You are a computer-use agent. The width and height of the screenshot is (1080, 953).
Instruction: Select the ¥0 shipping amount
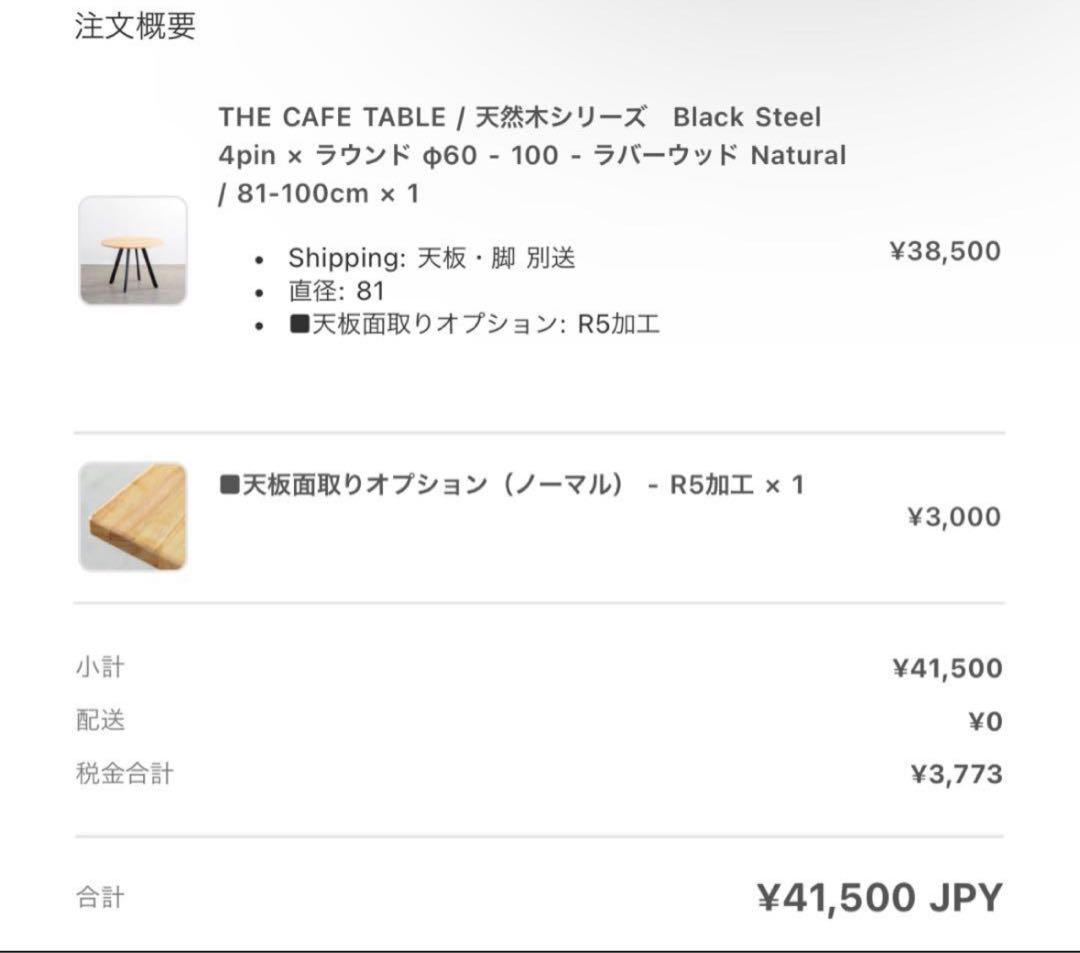984,722
